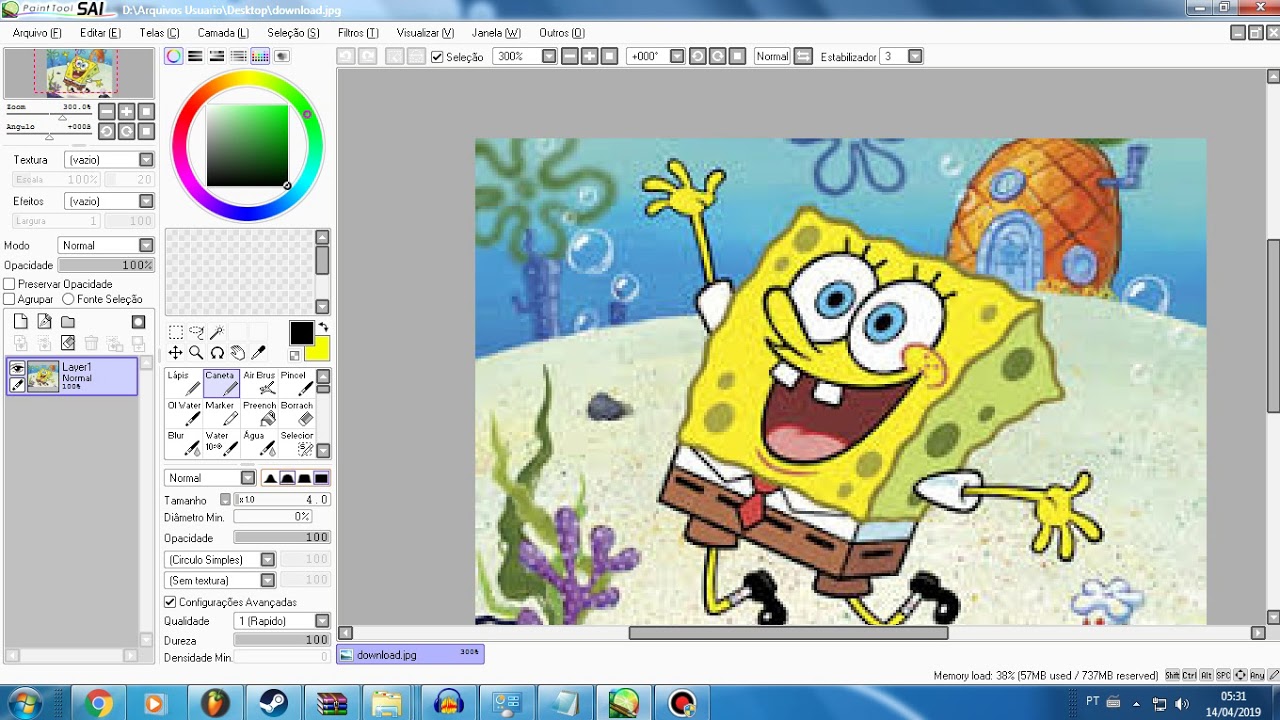Pick the eyedropper color picker tool
Screen dimensions: 1280x720
[258, 353]
